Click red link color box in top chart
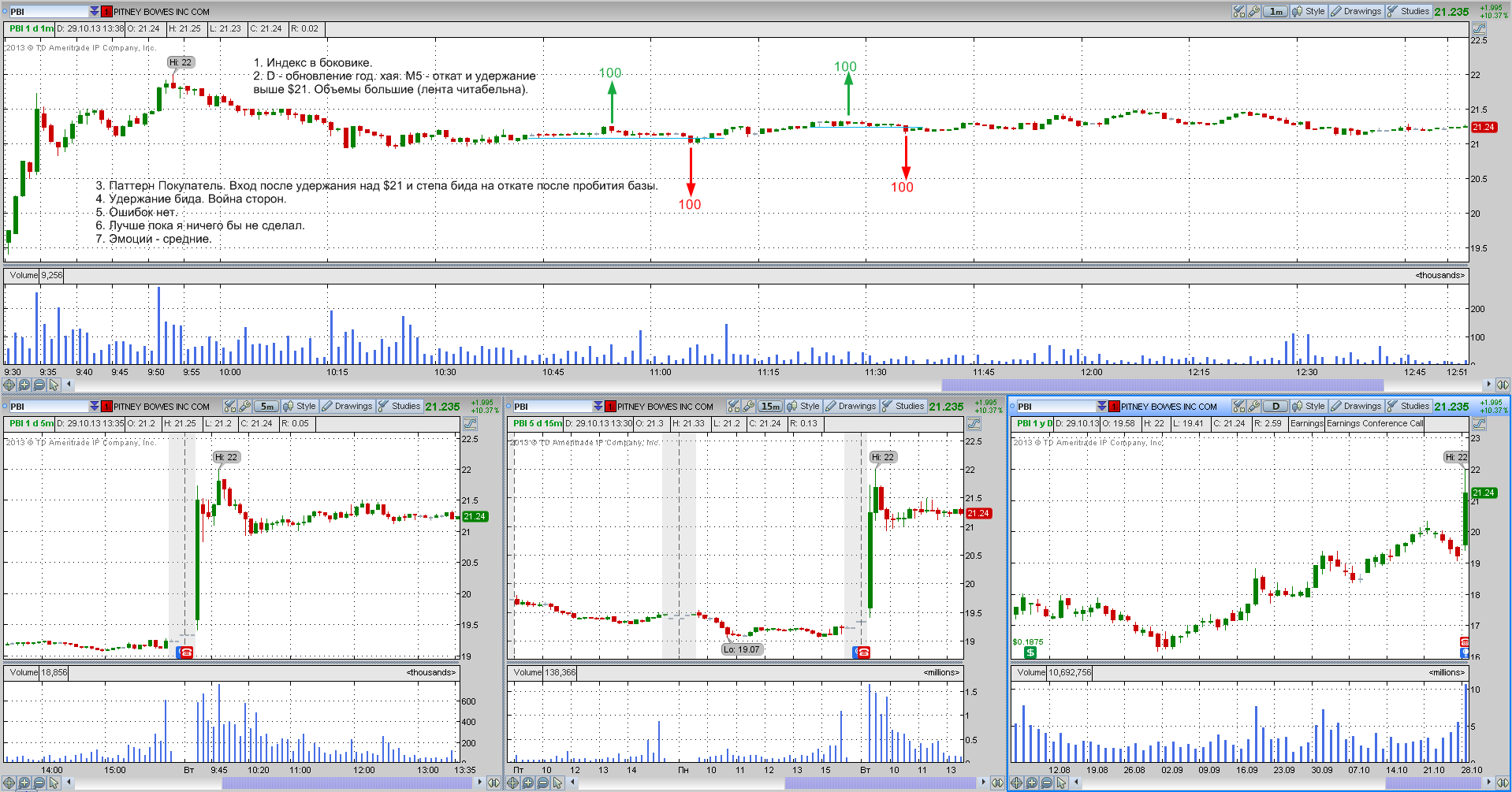This screenshot has width=1512, height=792. click(x=107, y=12)
